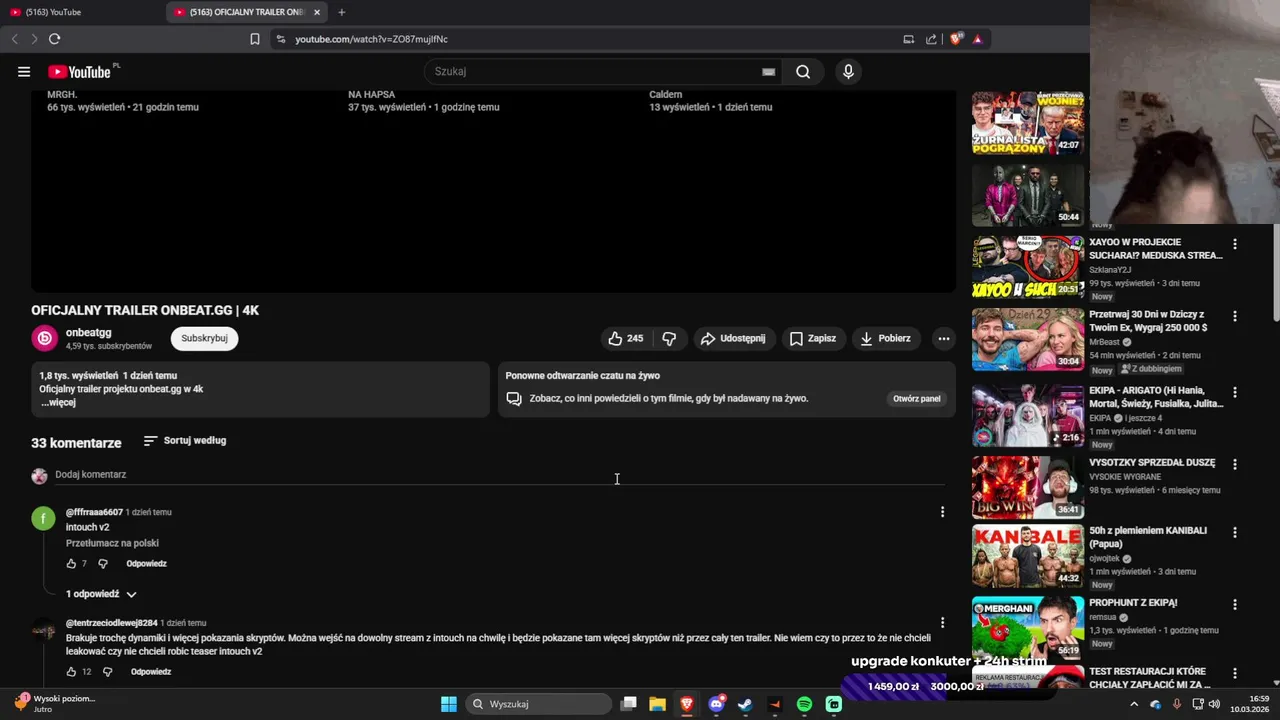The width and height of the screenshot is (1280, 720).
Task: Click the search magnifier button
Action: [803, 72]
